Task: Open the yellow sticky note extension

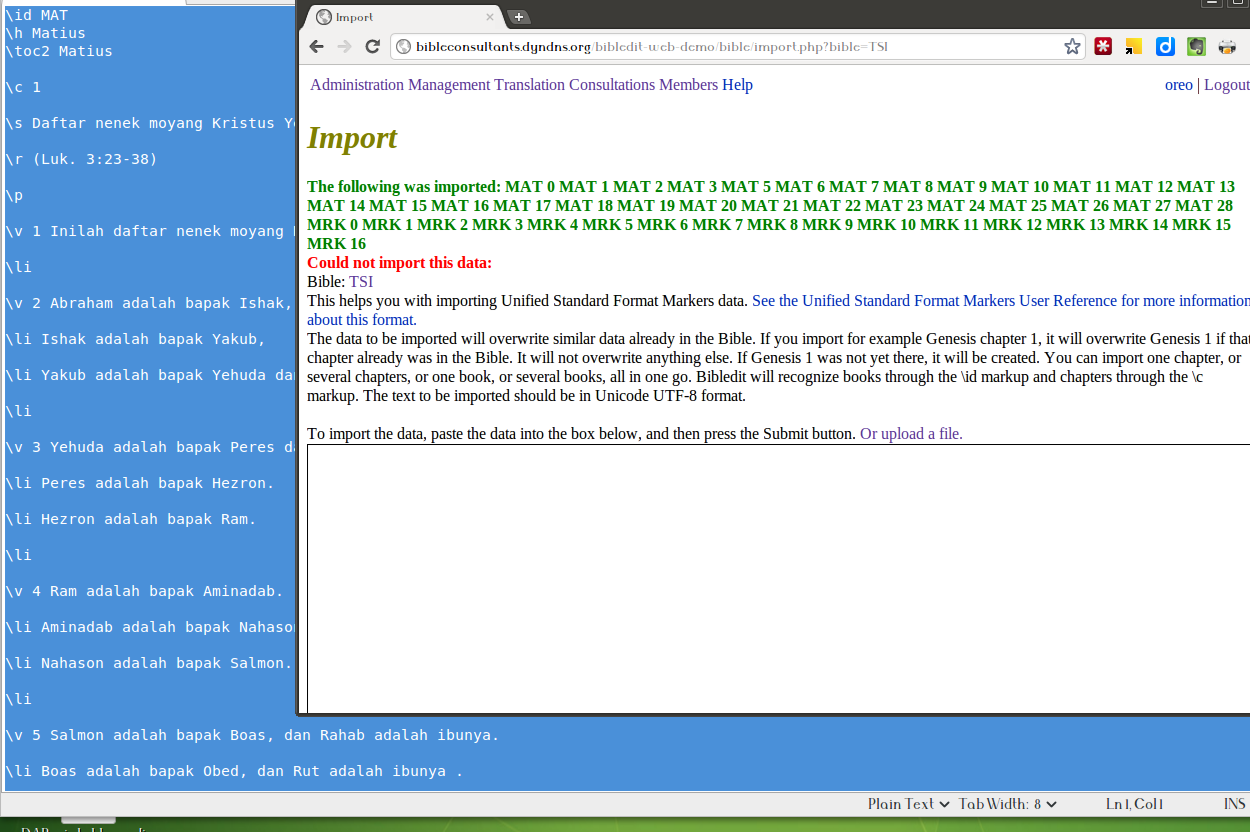Action: click(1133, 46)
